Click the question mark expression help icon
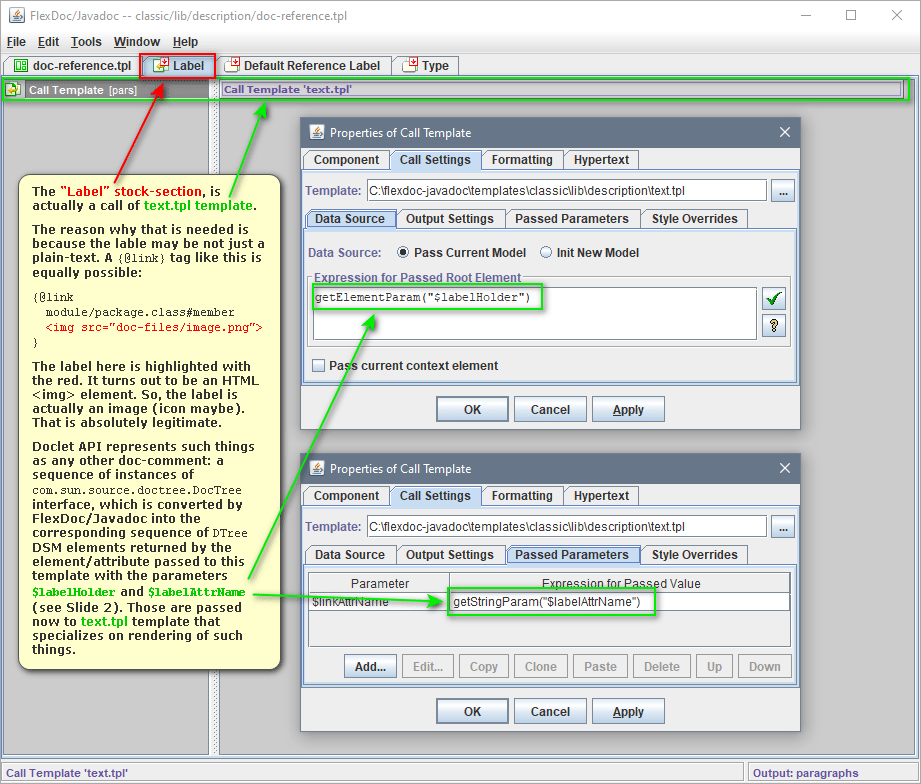921x784 pixels. 772,325
